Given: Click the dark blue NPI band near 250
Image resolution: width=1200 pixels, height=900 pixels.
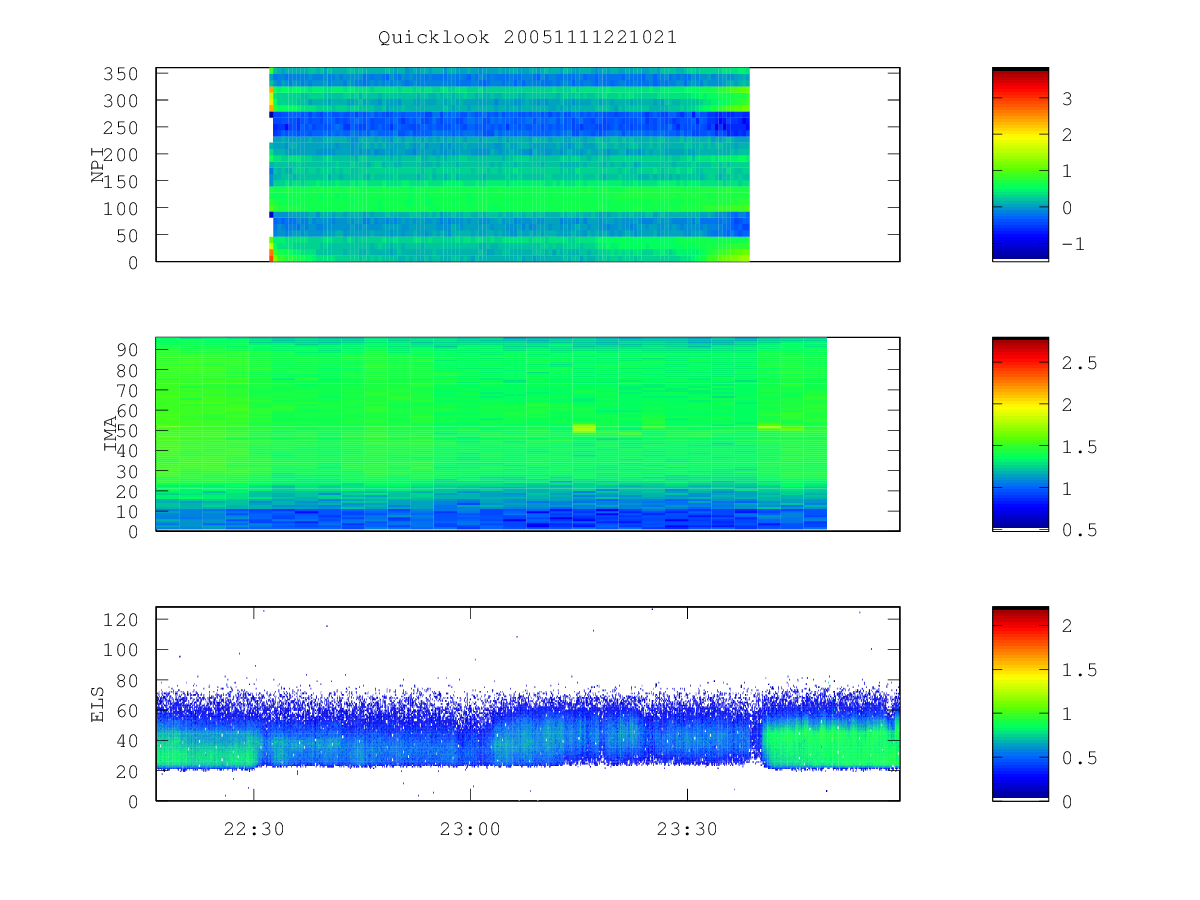Looking at the screenshot, I should click(510, 124).
